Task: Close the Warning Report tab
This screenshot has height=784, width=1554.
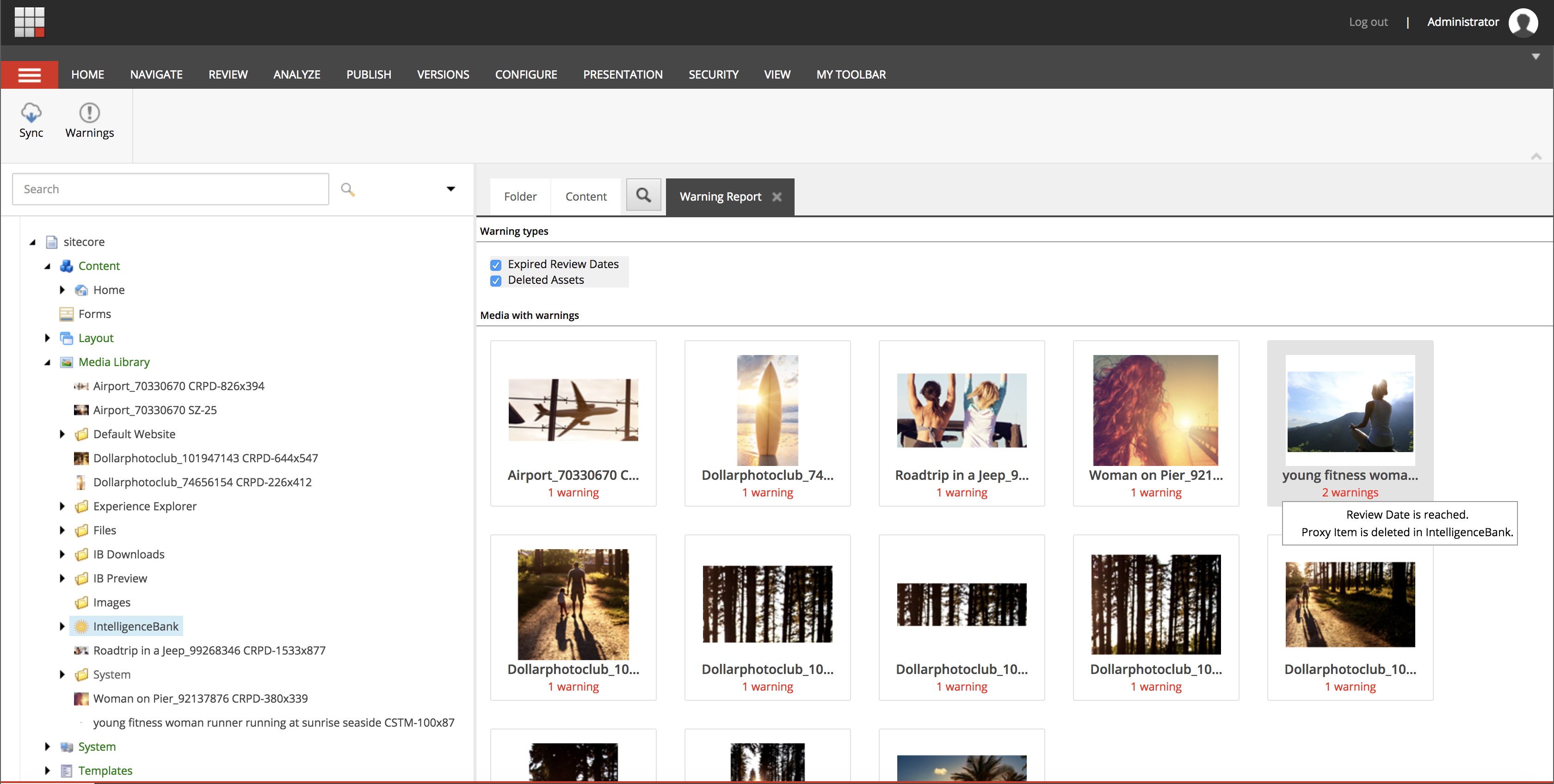Action: click(777, 196)
